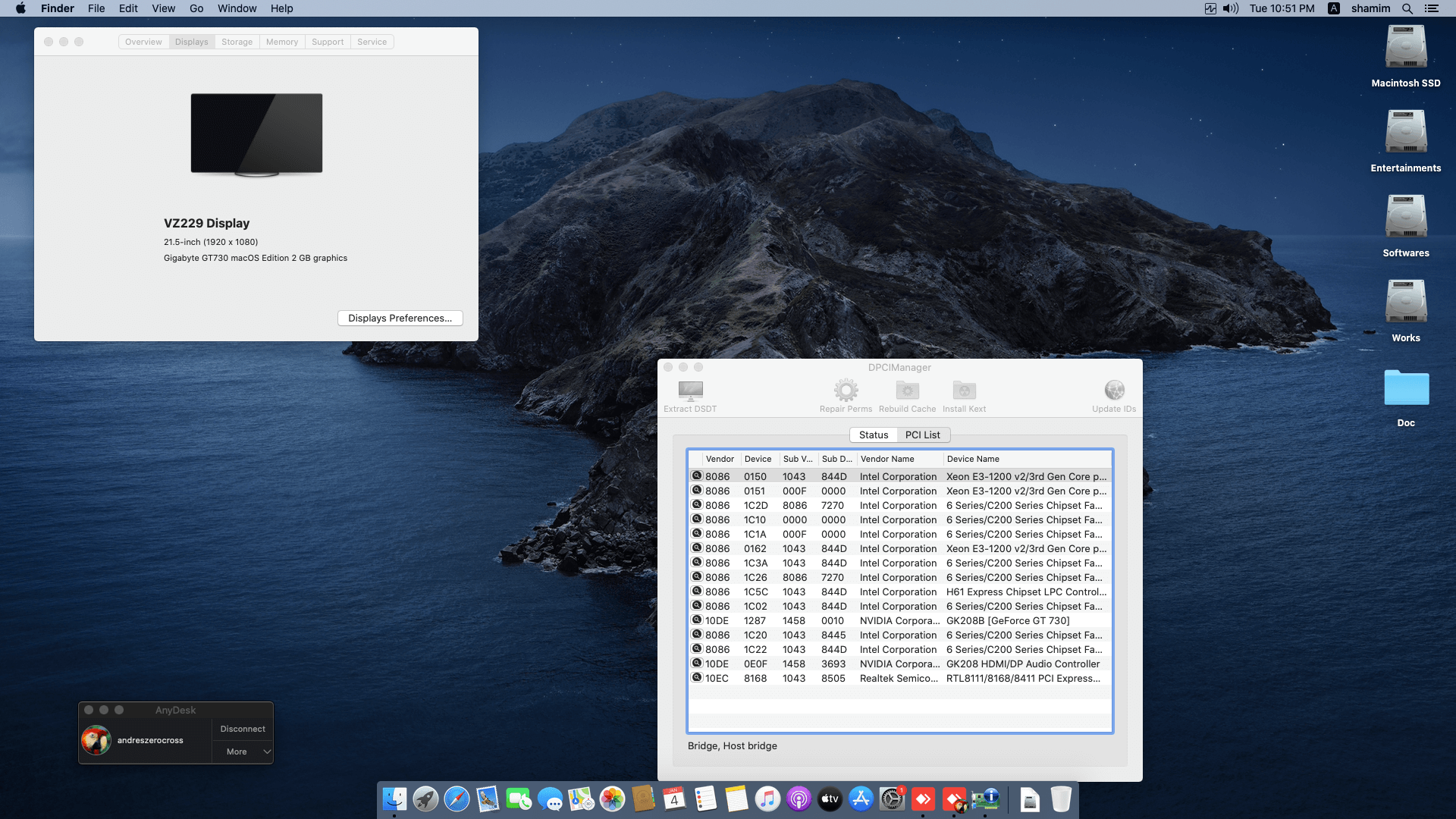Open Messages from the Dock
The height and width of the screenshot is (819, 1456).
(550, 799)
